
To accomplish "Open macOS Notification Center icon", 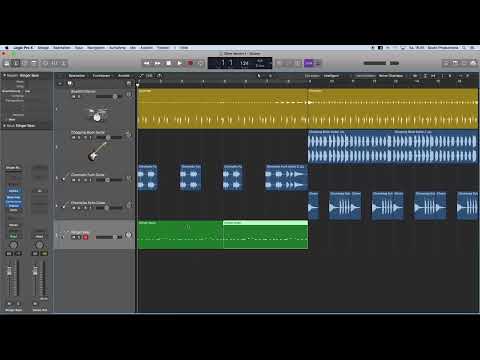I will pyautogui.click(x=473, y=48).
